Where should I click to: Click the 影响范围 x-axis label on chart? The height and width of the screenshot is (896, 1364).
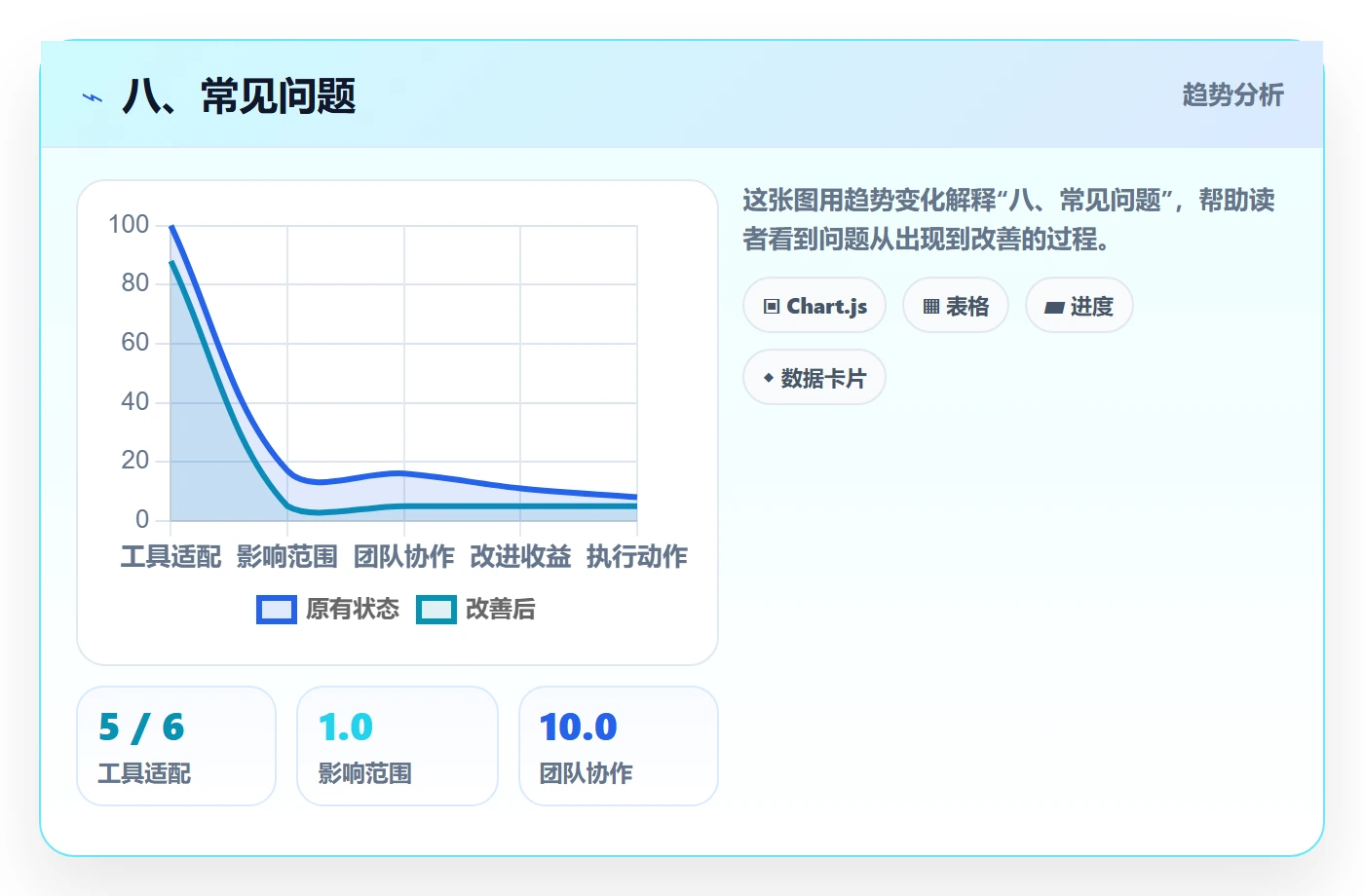(287, 556)
